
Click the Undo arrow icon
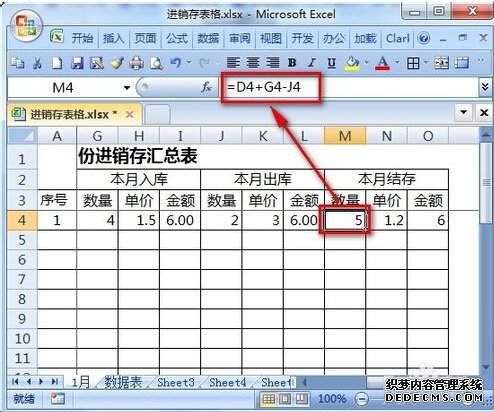[175, 63]
